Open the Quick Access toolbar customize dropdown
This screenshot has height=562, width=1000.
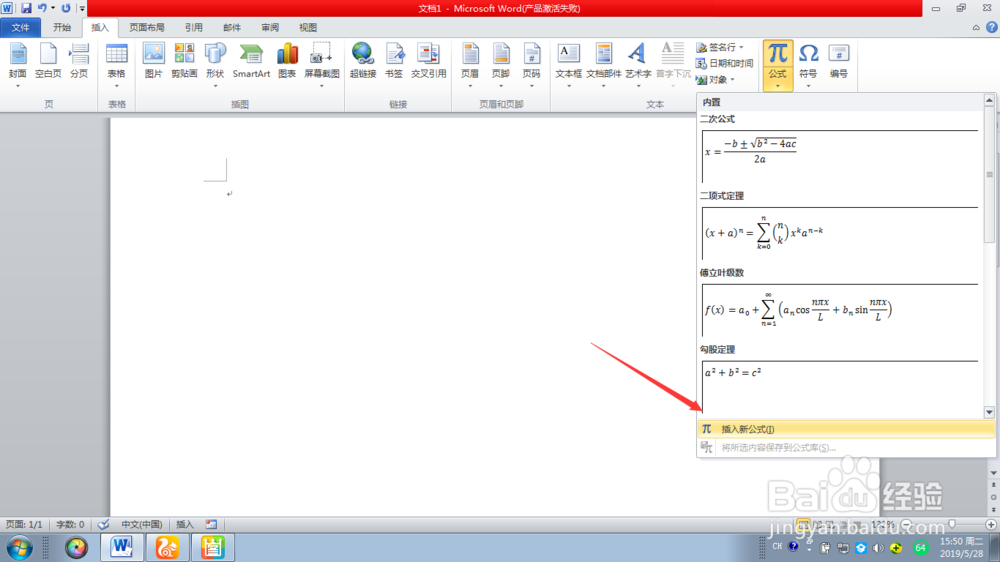point(82,8)
